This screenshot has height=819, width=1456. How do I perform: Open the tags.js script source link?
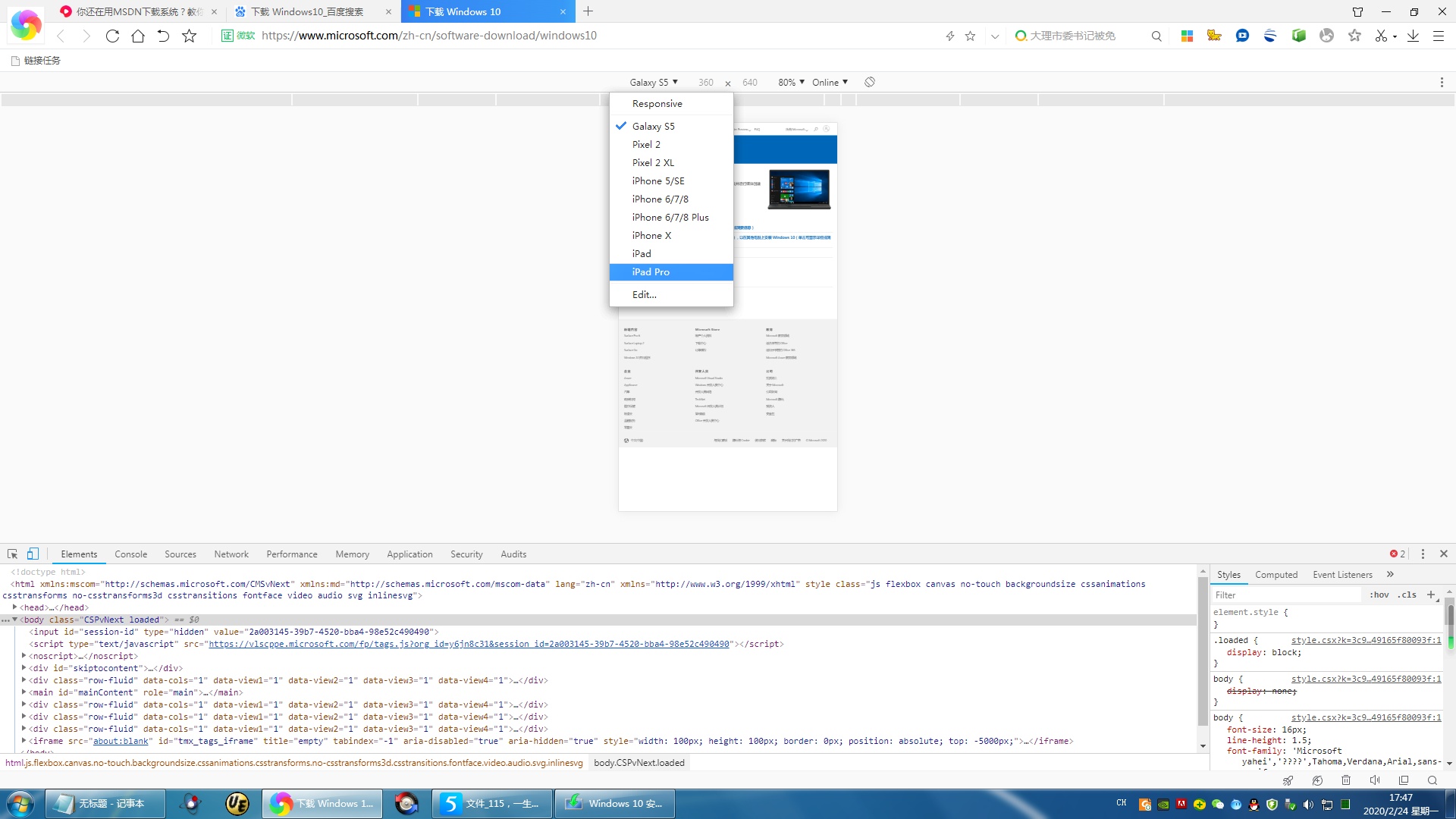[469, 644]
